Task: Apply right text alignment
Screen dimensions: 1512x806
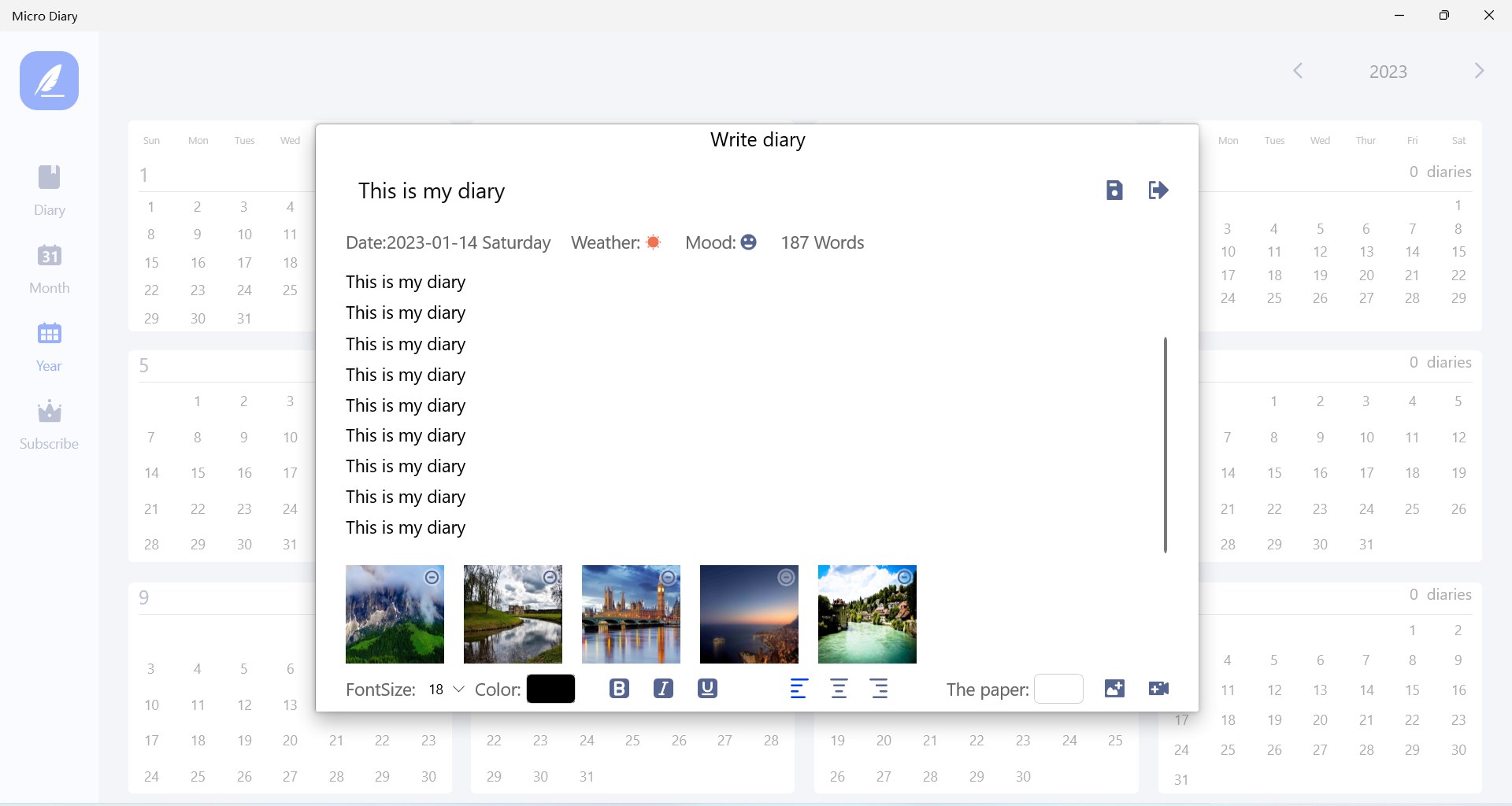Action: click(x=879, y=688)
